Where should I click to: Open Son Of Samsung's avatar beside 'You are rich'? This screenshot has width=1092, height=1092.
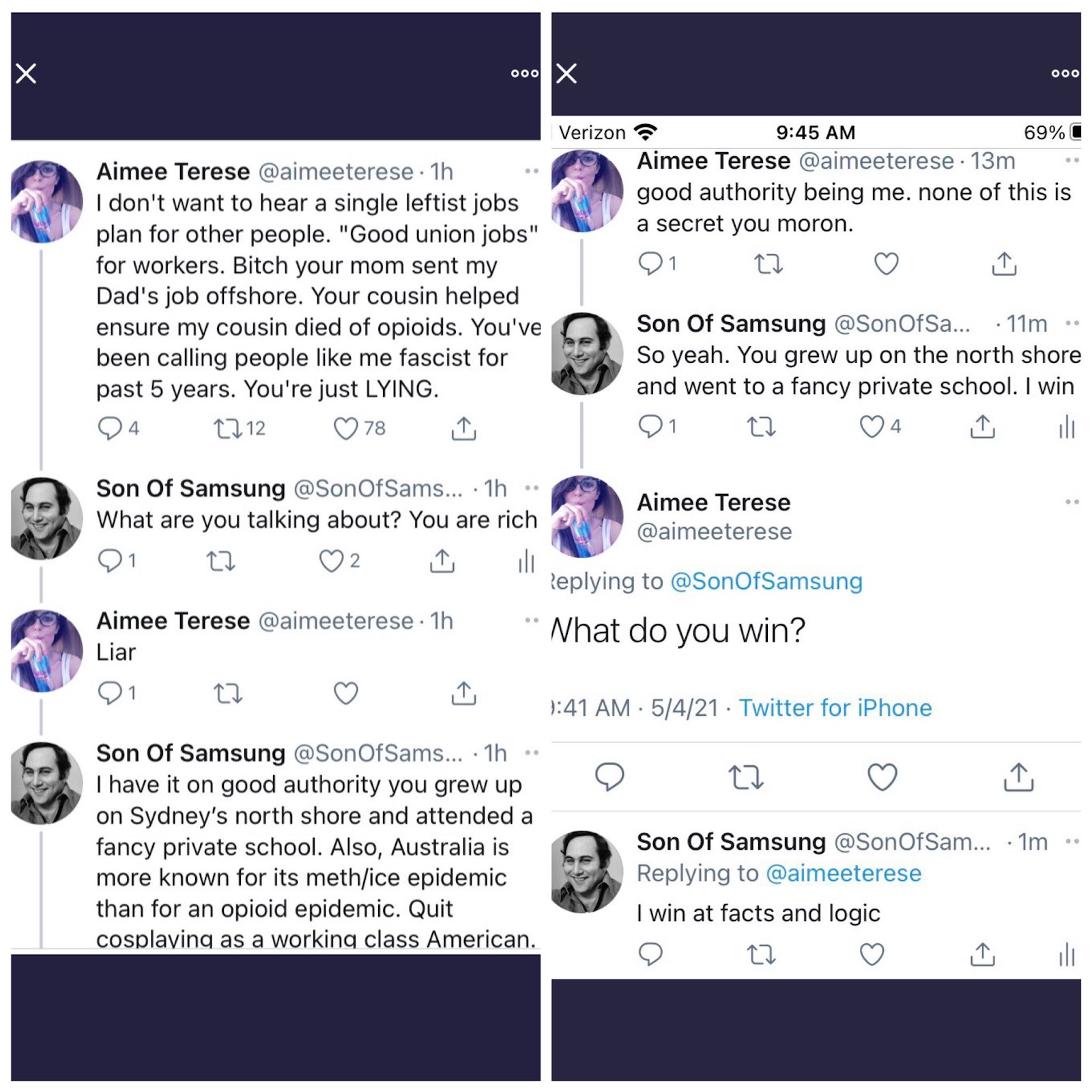click(46, 519)
